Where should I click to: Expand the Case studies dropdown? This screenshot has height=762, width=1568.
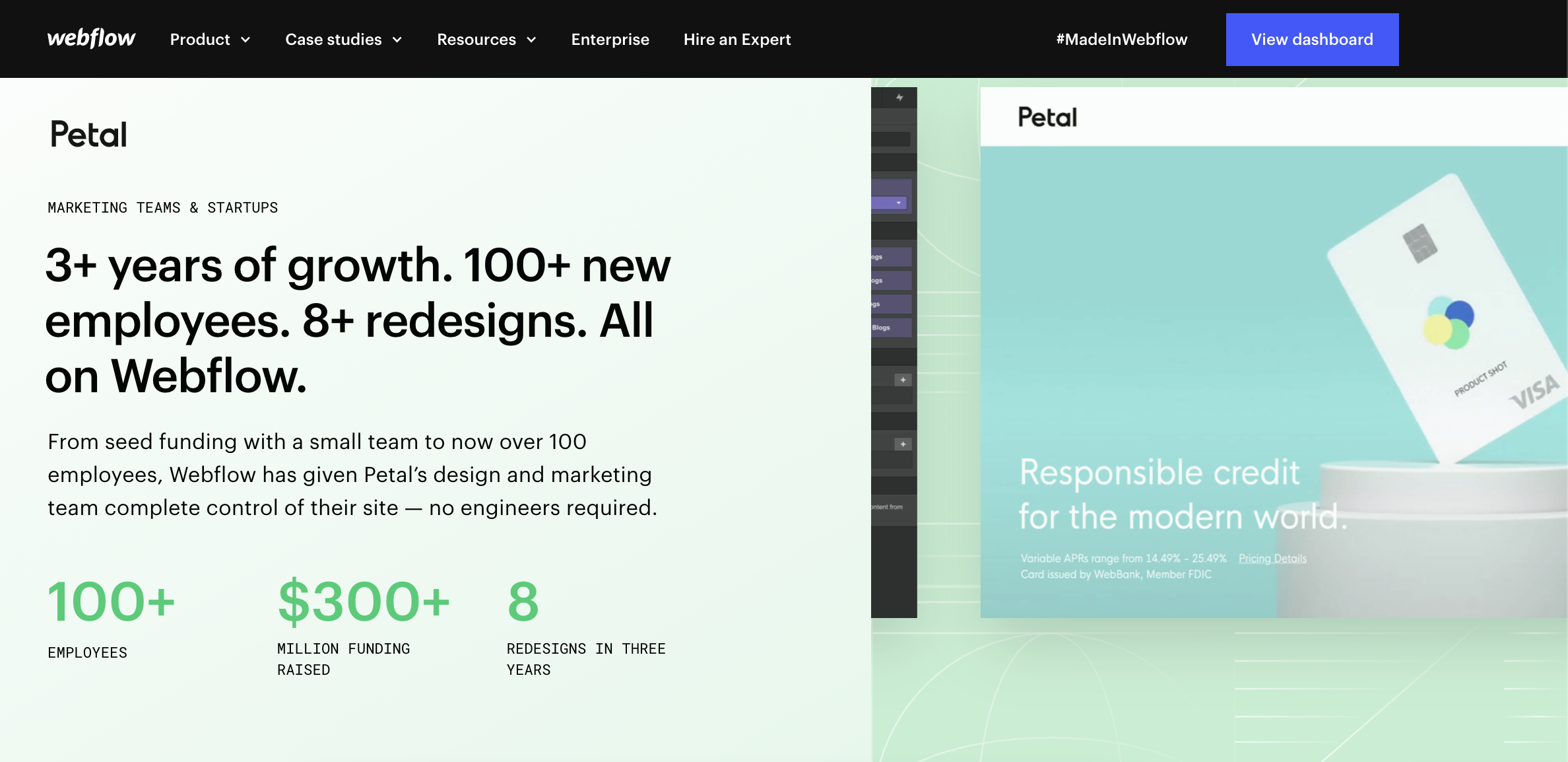tap(343, 40)
